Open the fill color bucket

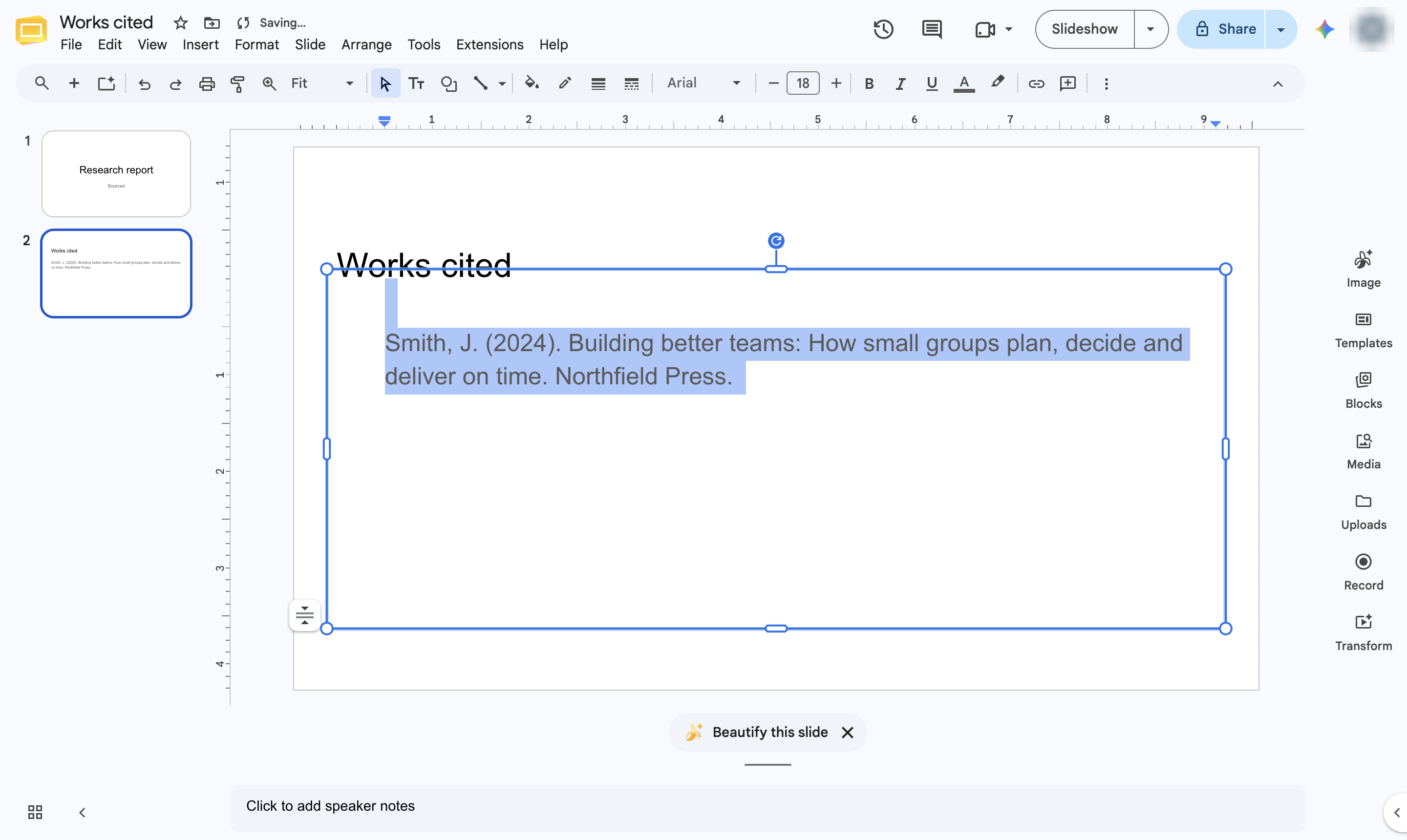[x=531, y=83]
